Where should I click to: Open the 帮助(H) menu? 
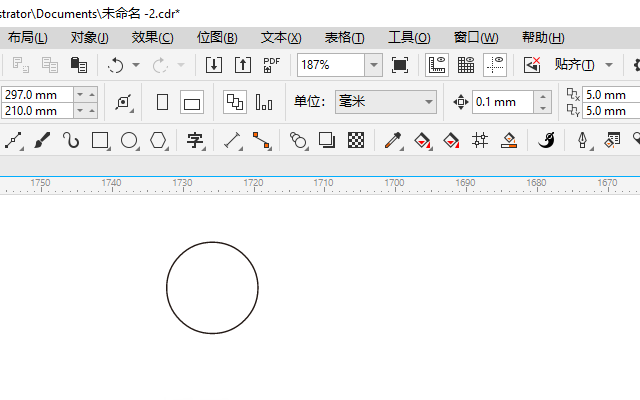pos(543,38)
